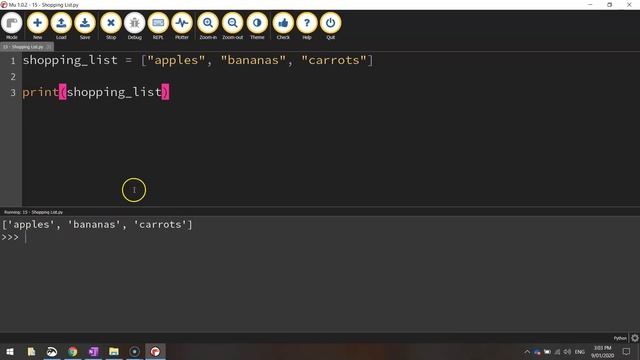The image size is (640, 360).
Task: Open Mu Help
Action: 307,25
